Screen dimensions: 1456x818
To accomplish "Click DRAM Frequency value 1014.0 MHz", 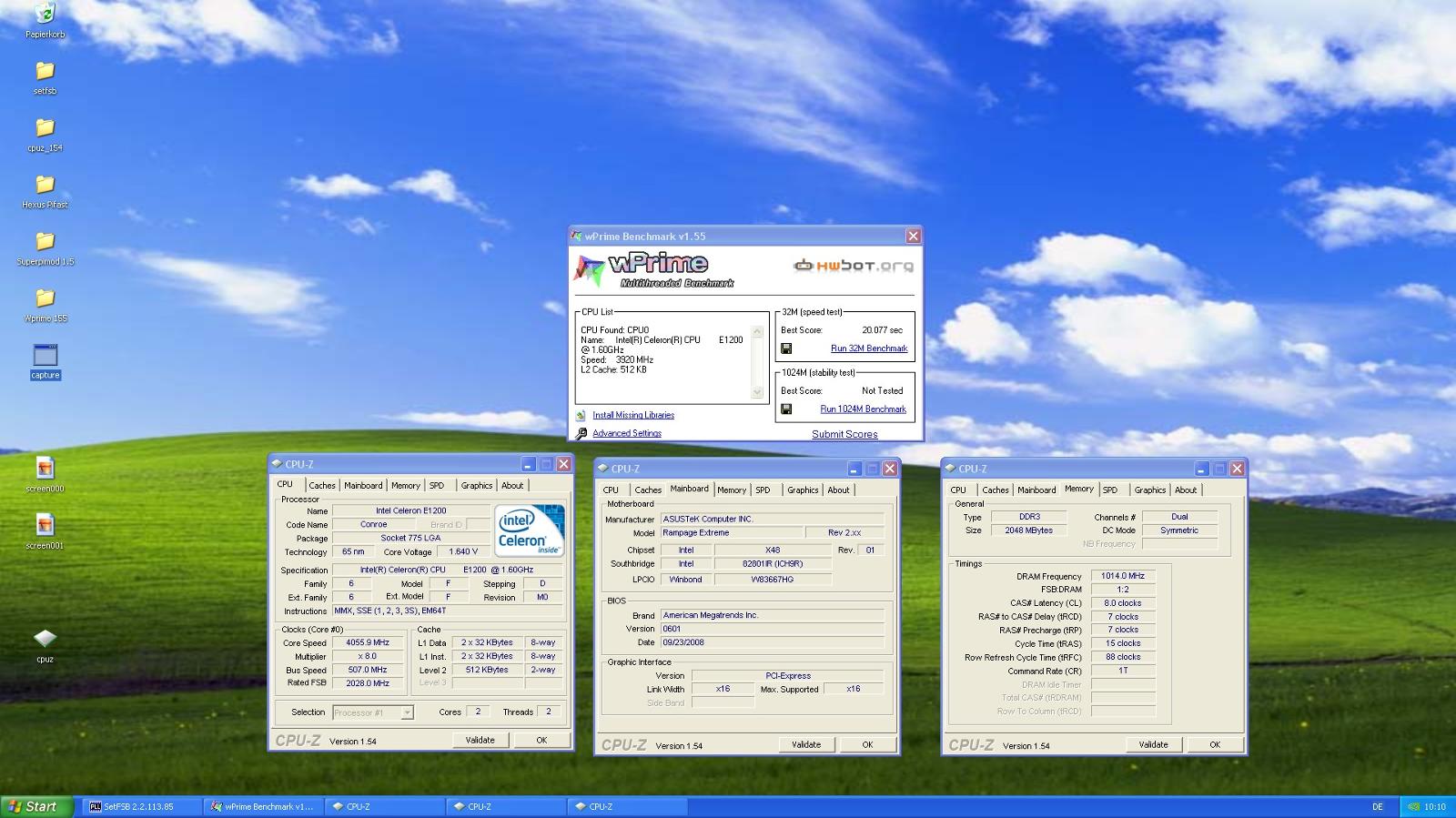I will coord(1123,576).
